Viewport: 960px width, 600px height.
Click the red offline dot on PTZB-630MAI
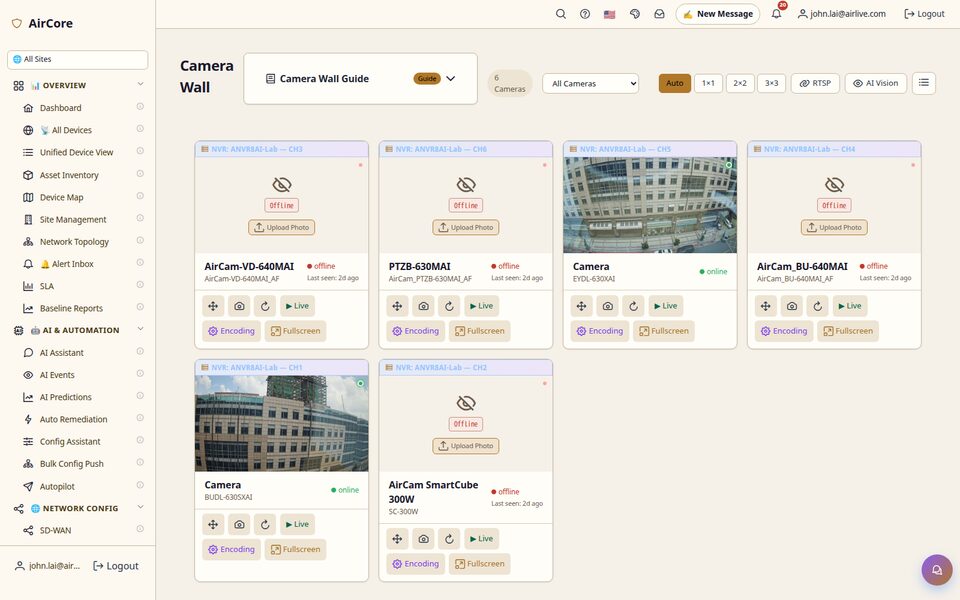tap(493, 266)
